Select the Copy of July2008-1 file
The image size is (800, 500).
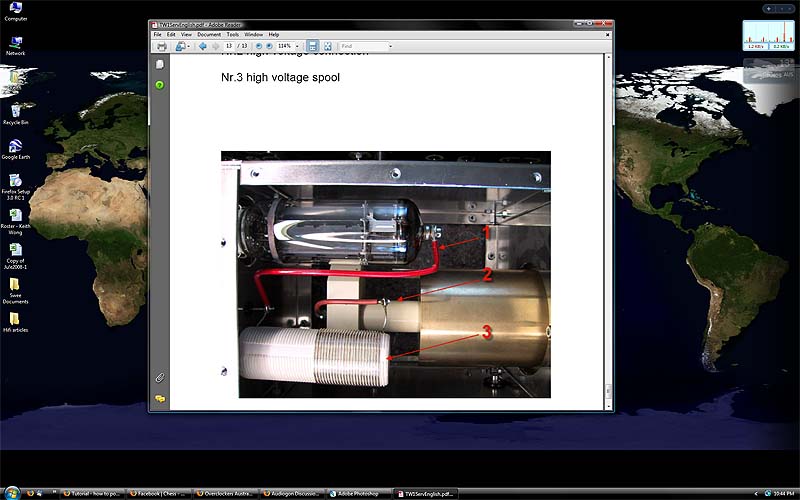coord(16,256)
